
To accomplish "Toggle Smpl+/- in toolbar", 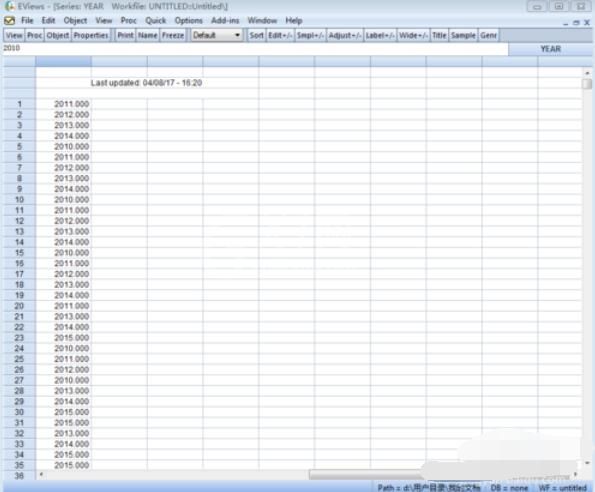I will (310, 35).
